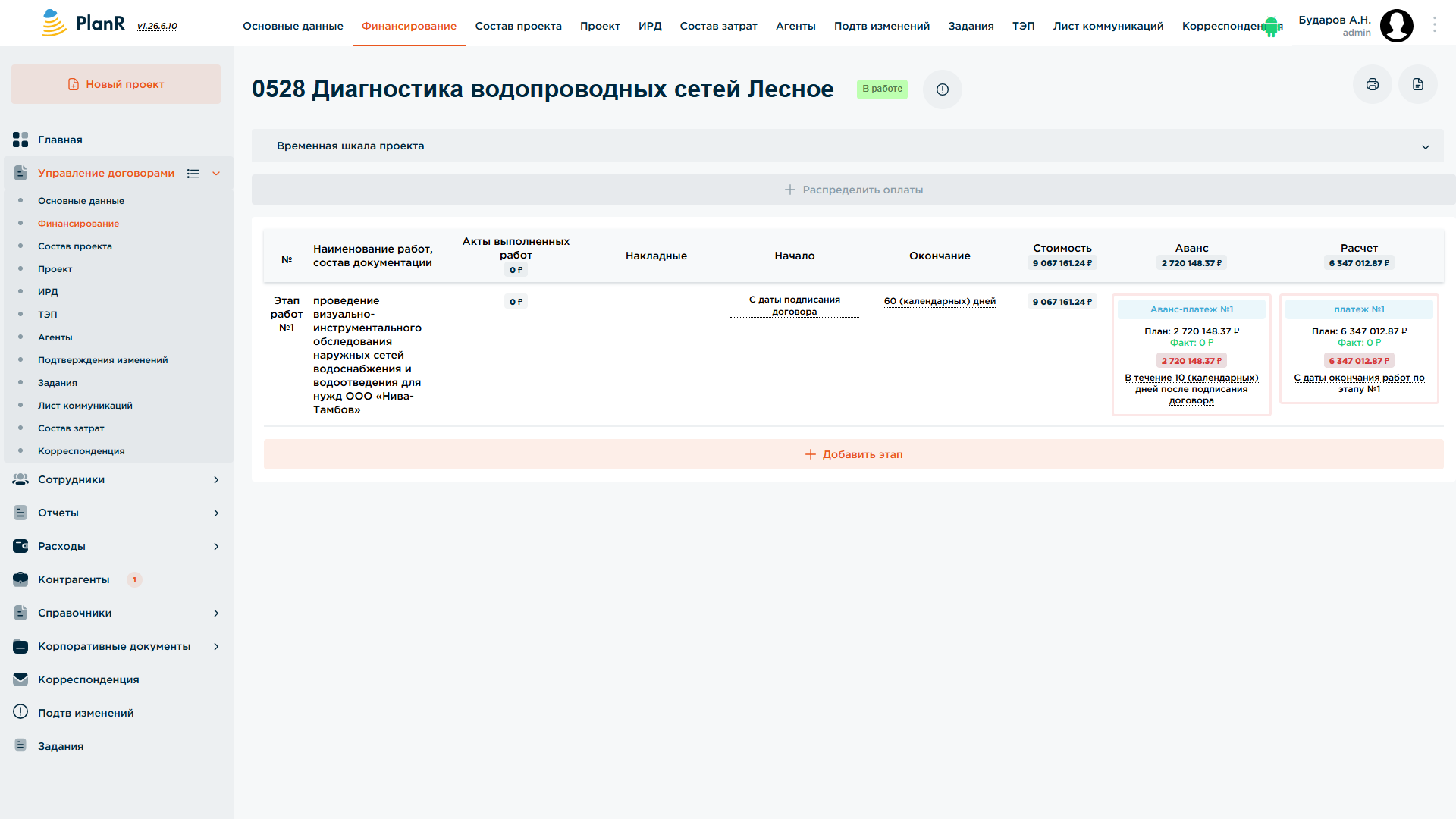Expand the Расходы menu chevron
The image size is (1456, 819).
[x=216, y=546]
